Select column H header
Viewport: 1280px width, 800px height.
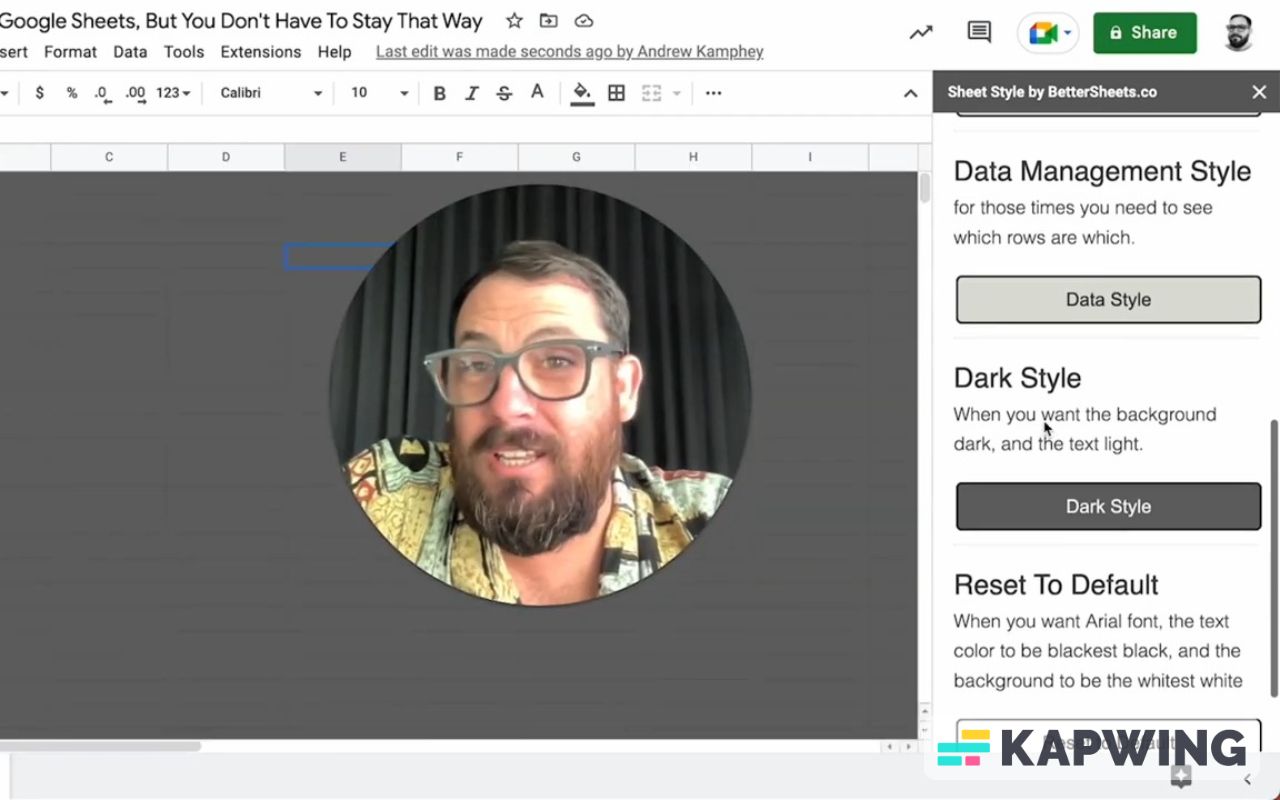pyautogui.click(x=694, y=157)
